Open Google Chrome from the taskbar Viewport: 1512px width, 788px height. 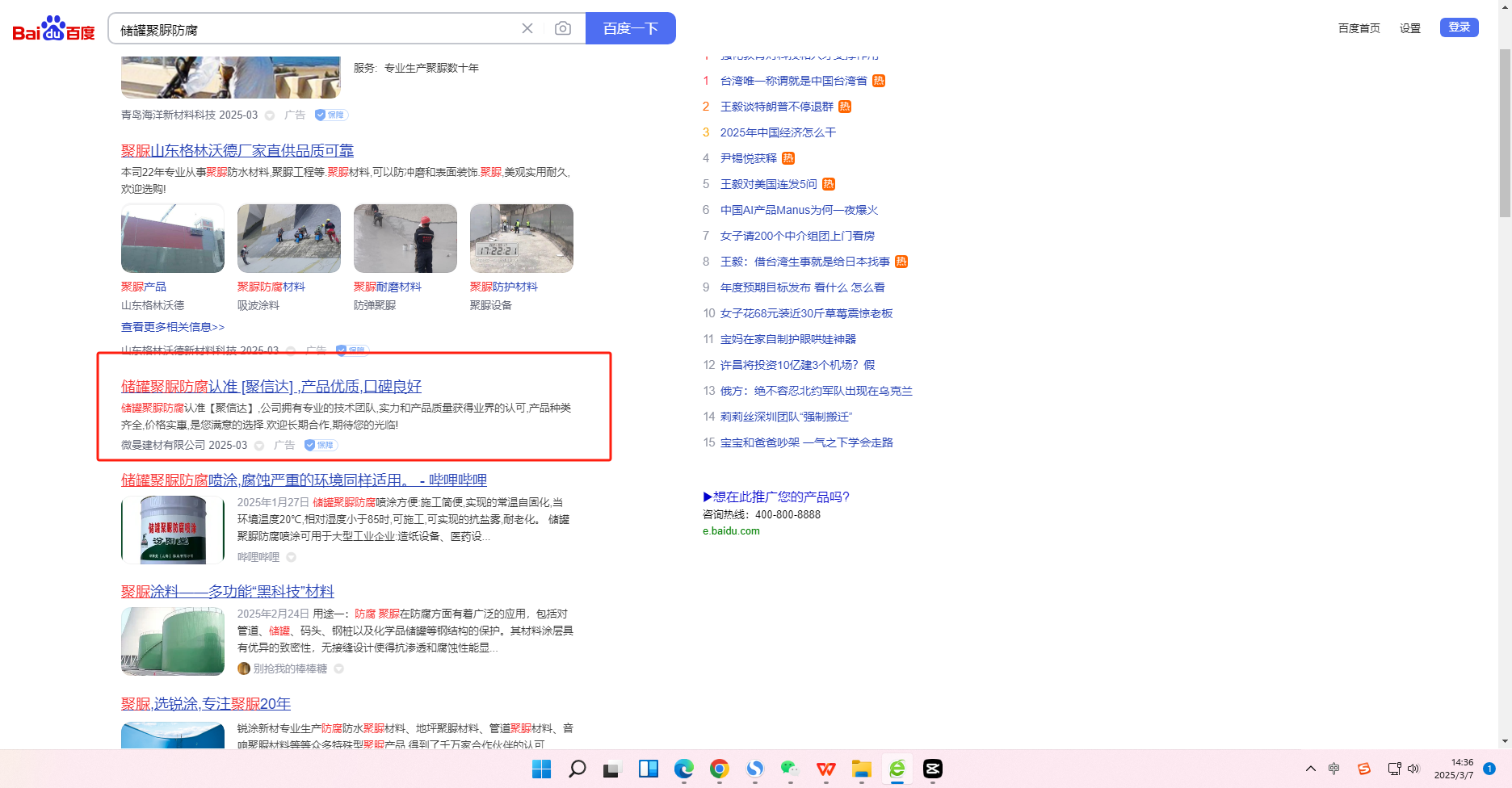(719, 769)
